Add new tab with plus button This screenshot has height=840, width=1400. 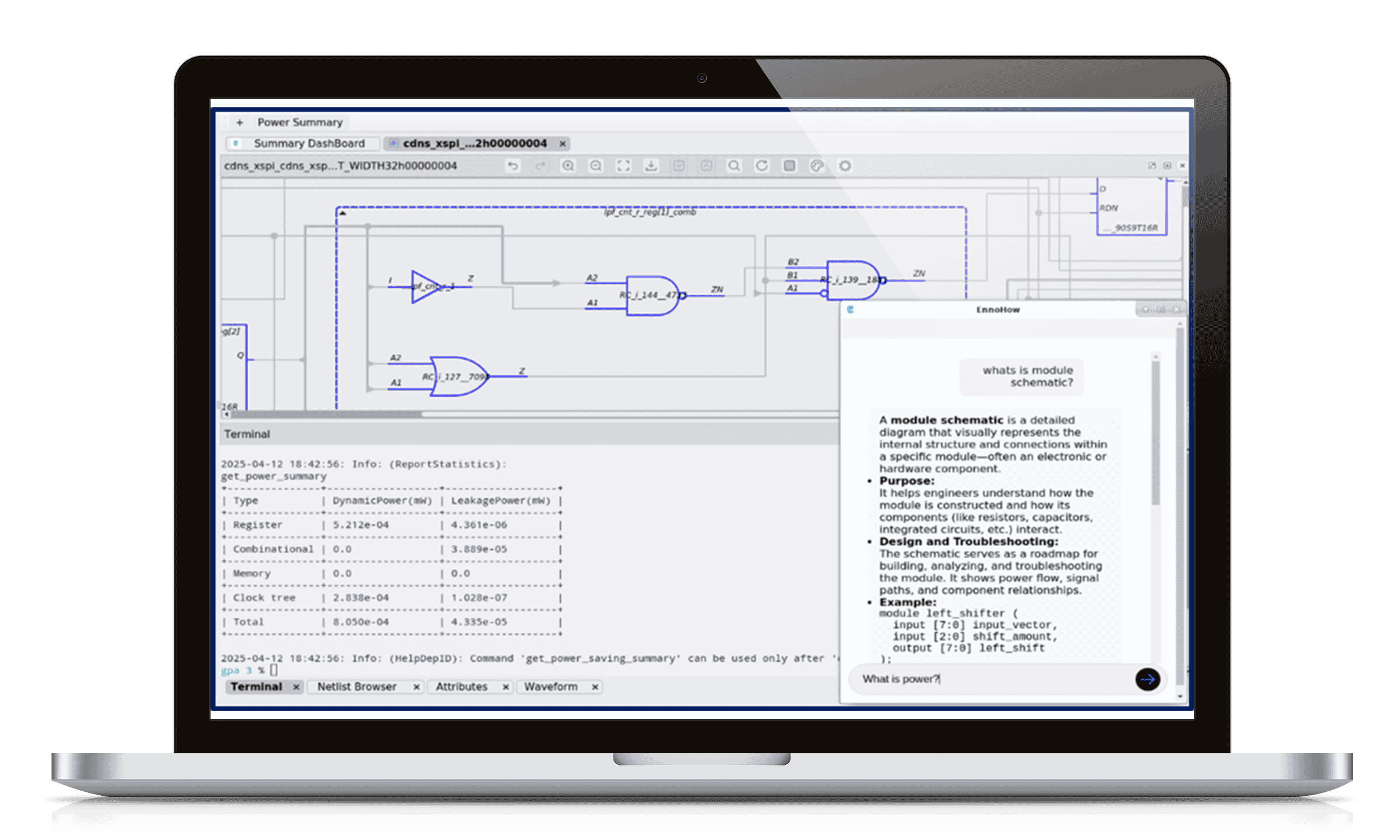(x=239, y=123)
